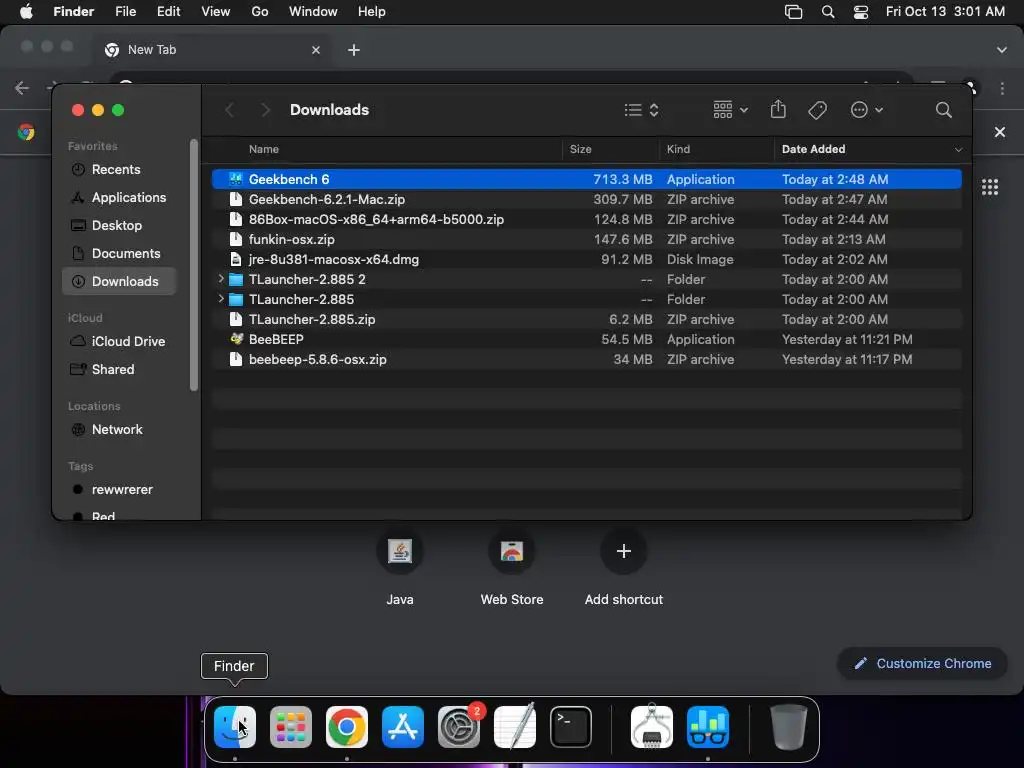
Task: Open the App Store dock icon
Action: [x=403, y=727]
